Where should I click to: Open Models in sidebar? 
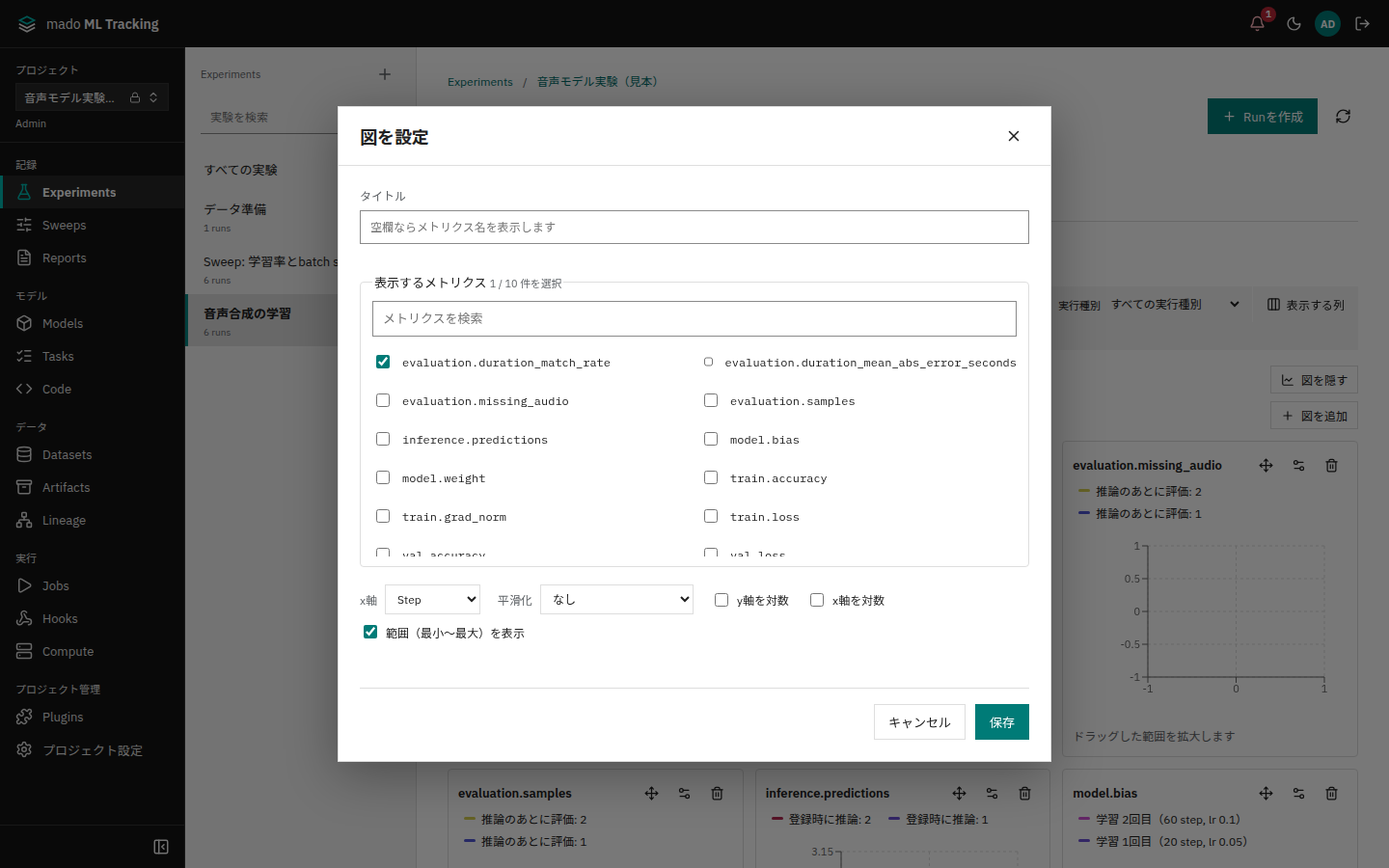[92, 324]
